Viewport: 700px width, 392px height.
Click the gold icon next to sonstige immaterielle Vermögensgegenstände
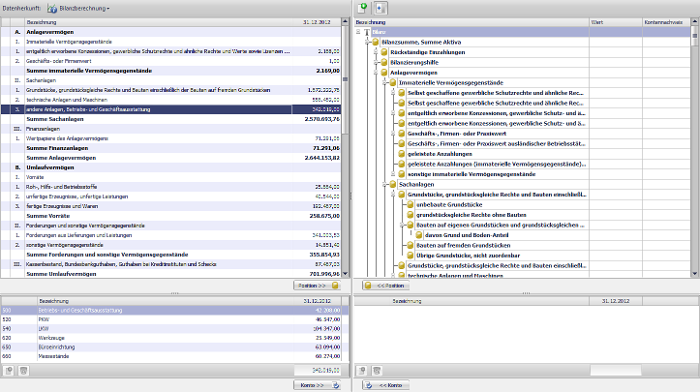401,174
